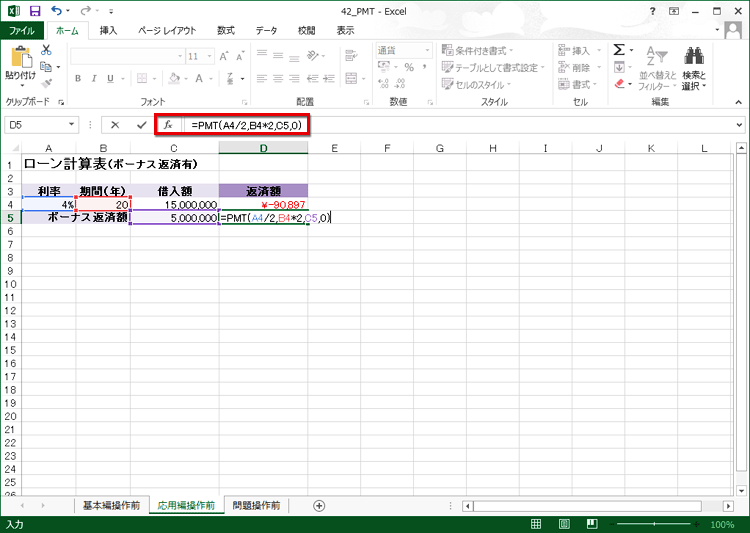Click the Copy icon
The height and width of the screenshot is (533, 750).
tap(46, 67)
